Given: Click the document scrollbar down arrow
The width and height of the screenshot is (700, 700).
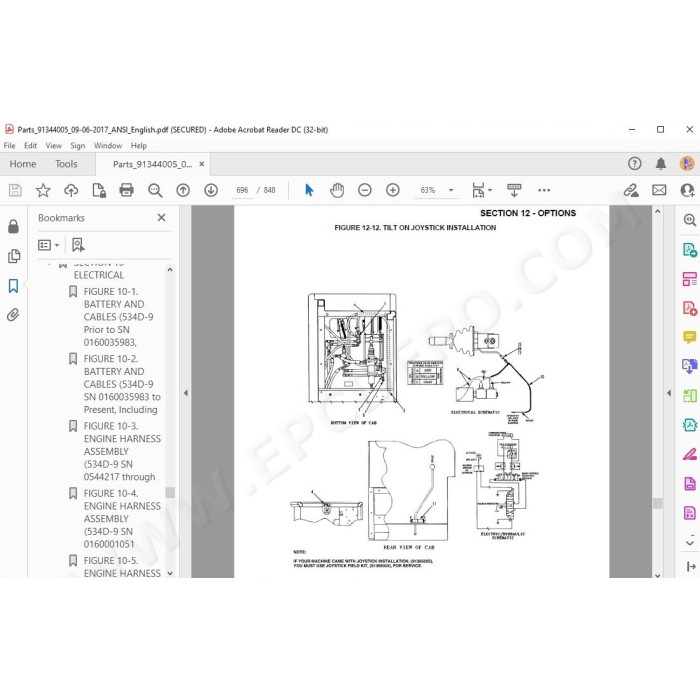Looking at the screenshot, I should 658,575.
